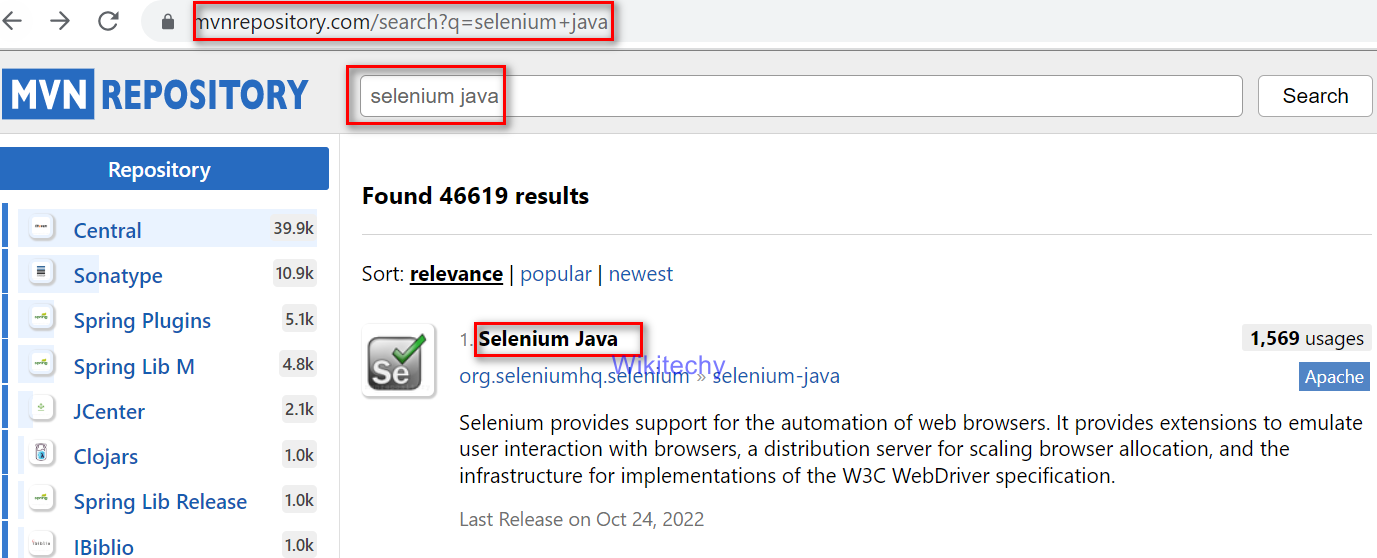Click the JCenter repository icon
This screenshot has width=1377, height=558.
[41, 410]
